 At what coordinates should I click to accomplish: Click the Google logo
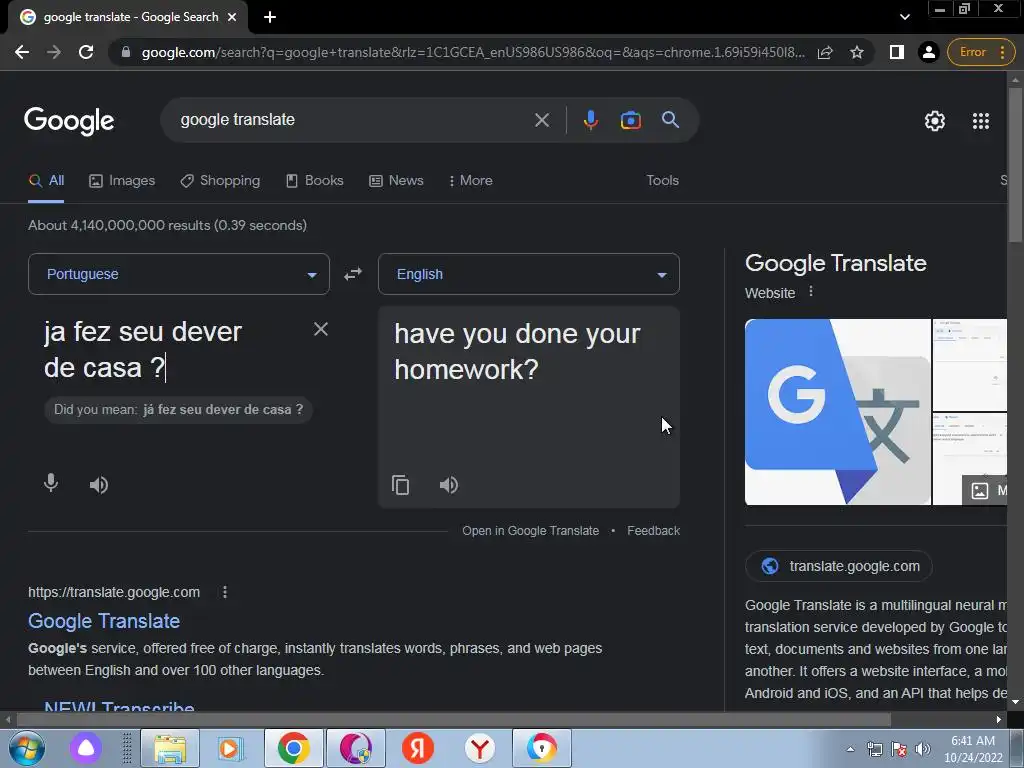[x=69, y=121]
